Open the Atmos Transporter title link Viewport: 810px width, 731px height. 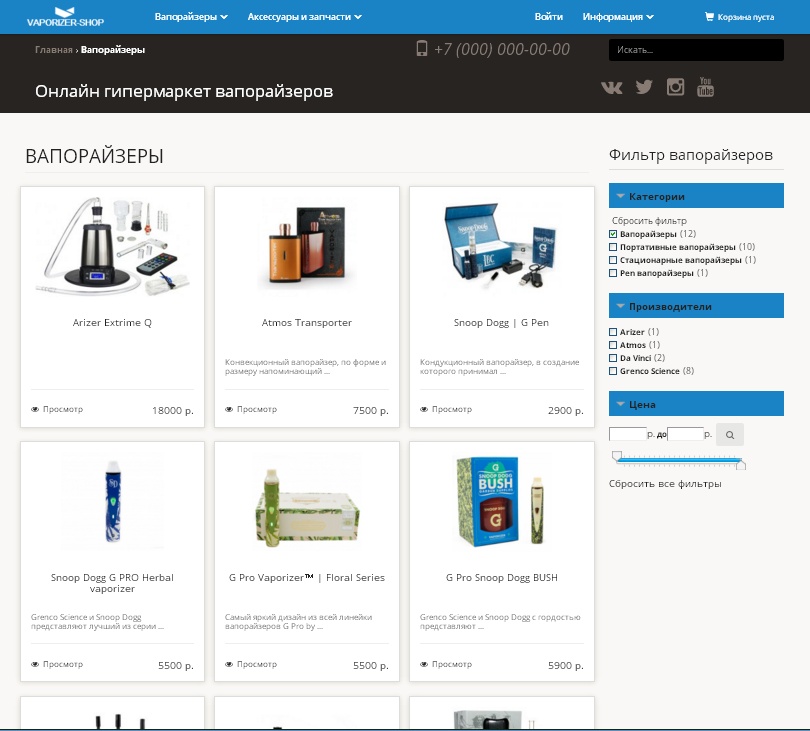[x=306, y=322]
